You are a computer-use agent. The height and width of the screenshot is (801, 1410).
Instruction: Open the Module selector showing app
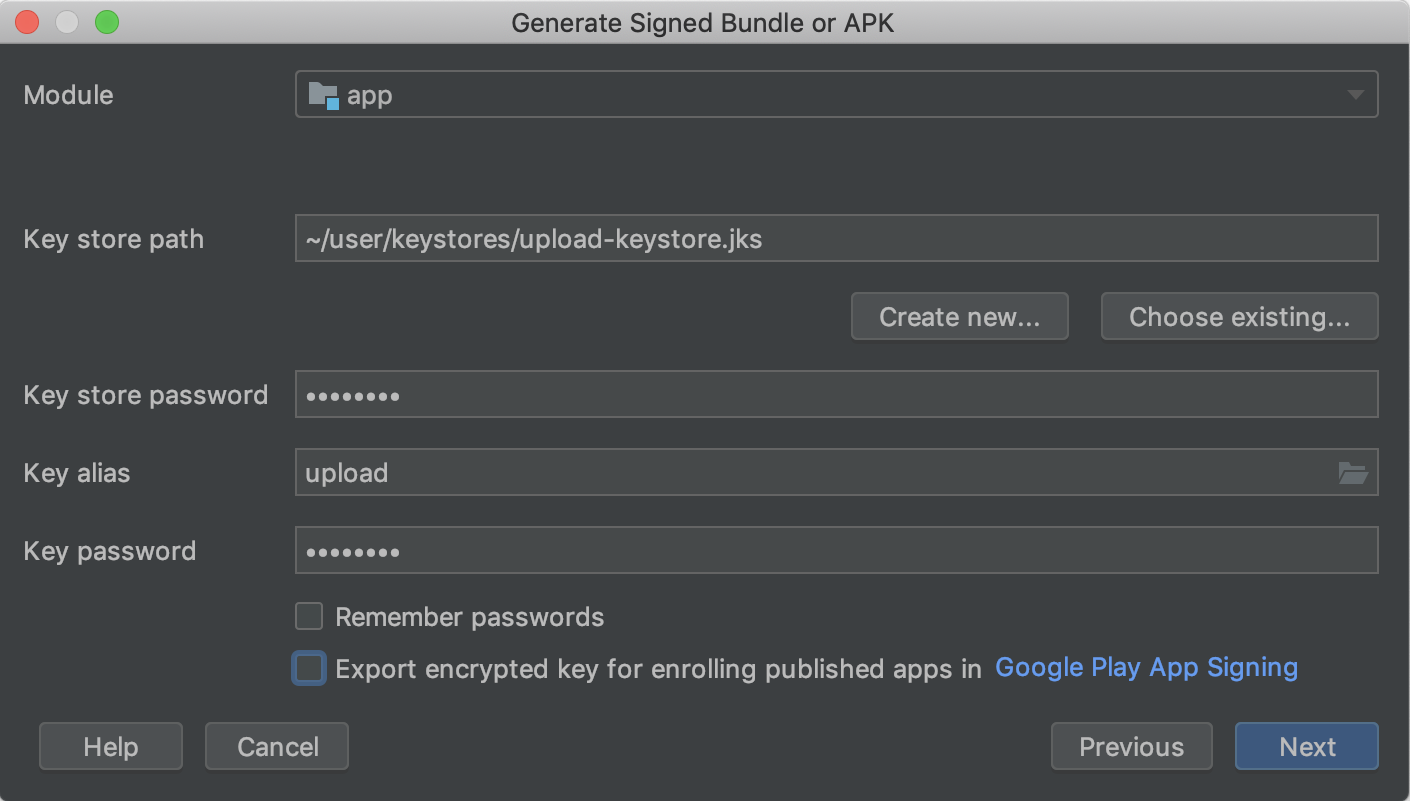pyautogui.click(x=836, y=94)
